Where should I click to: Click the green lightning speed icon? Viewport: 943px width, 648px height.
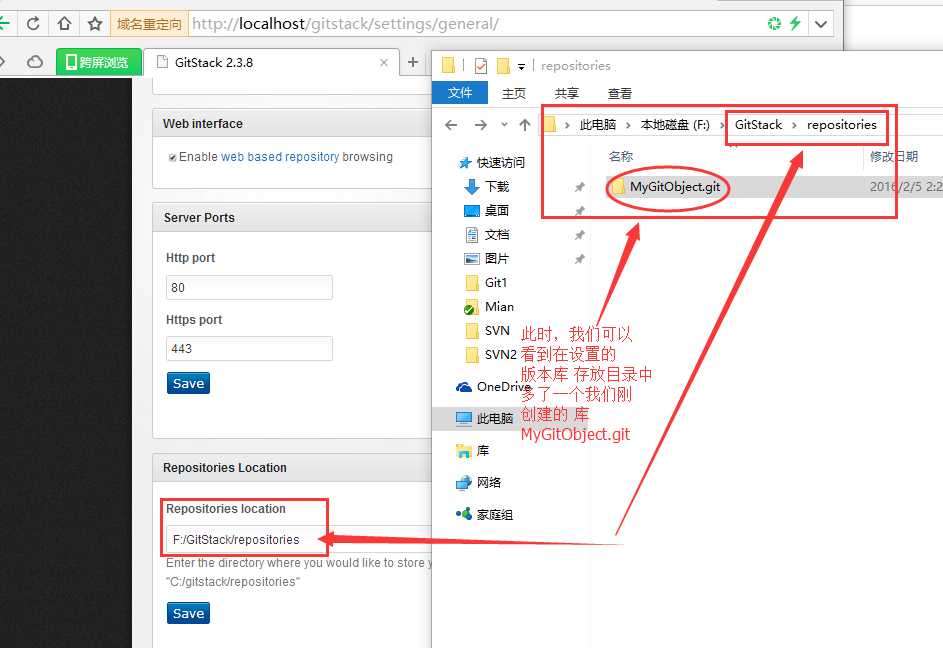pyautogui.click(x=795, y=23)
